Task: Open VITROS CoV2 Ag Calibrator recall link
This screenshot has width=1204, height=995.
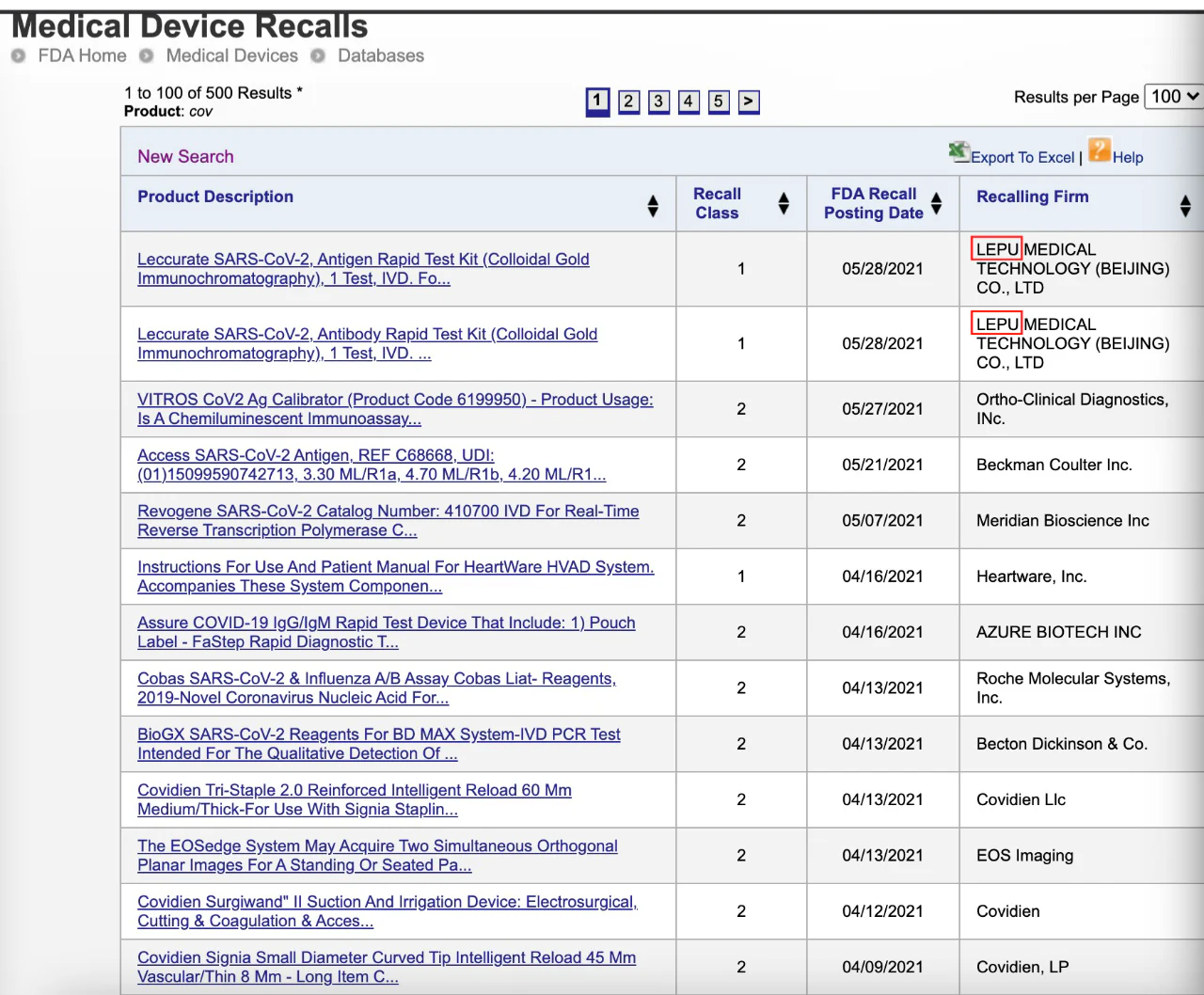Action: (395, 409)
